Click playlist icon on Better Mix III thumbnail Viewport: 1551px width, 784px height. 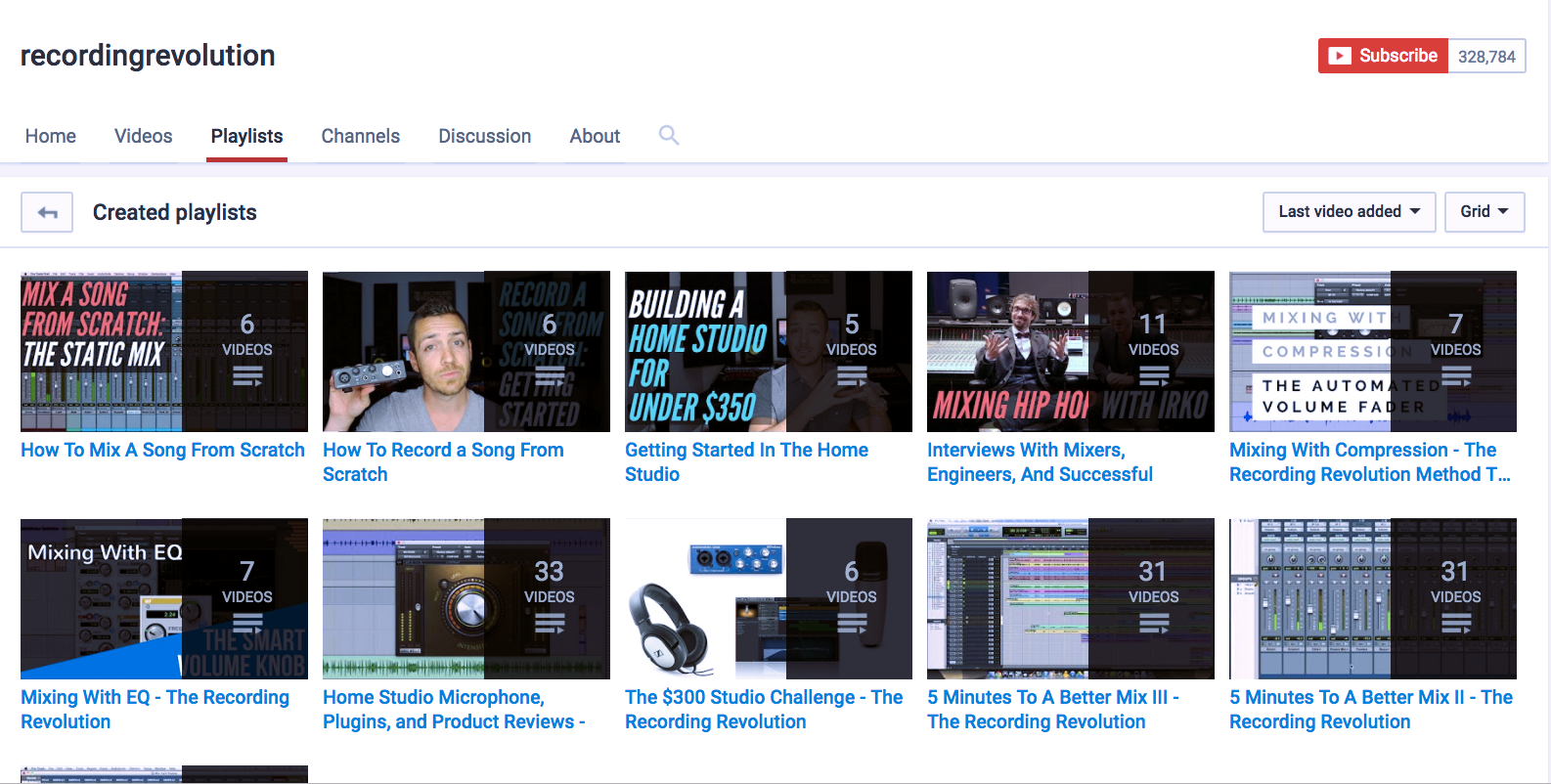tap(1154, 623)
